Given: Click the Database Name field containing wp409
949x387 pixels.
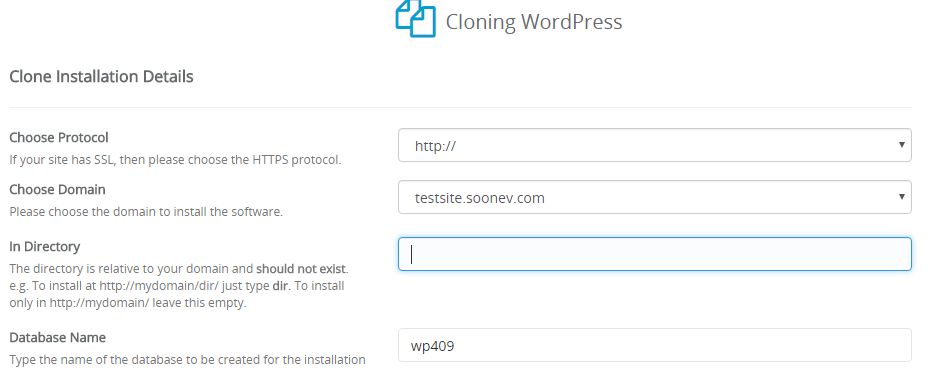Looking at the screenshot, I should 654,345.
